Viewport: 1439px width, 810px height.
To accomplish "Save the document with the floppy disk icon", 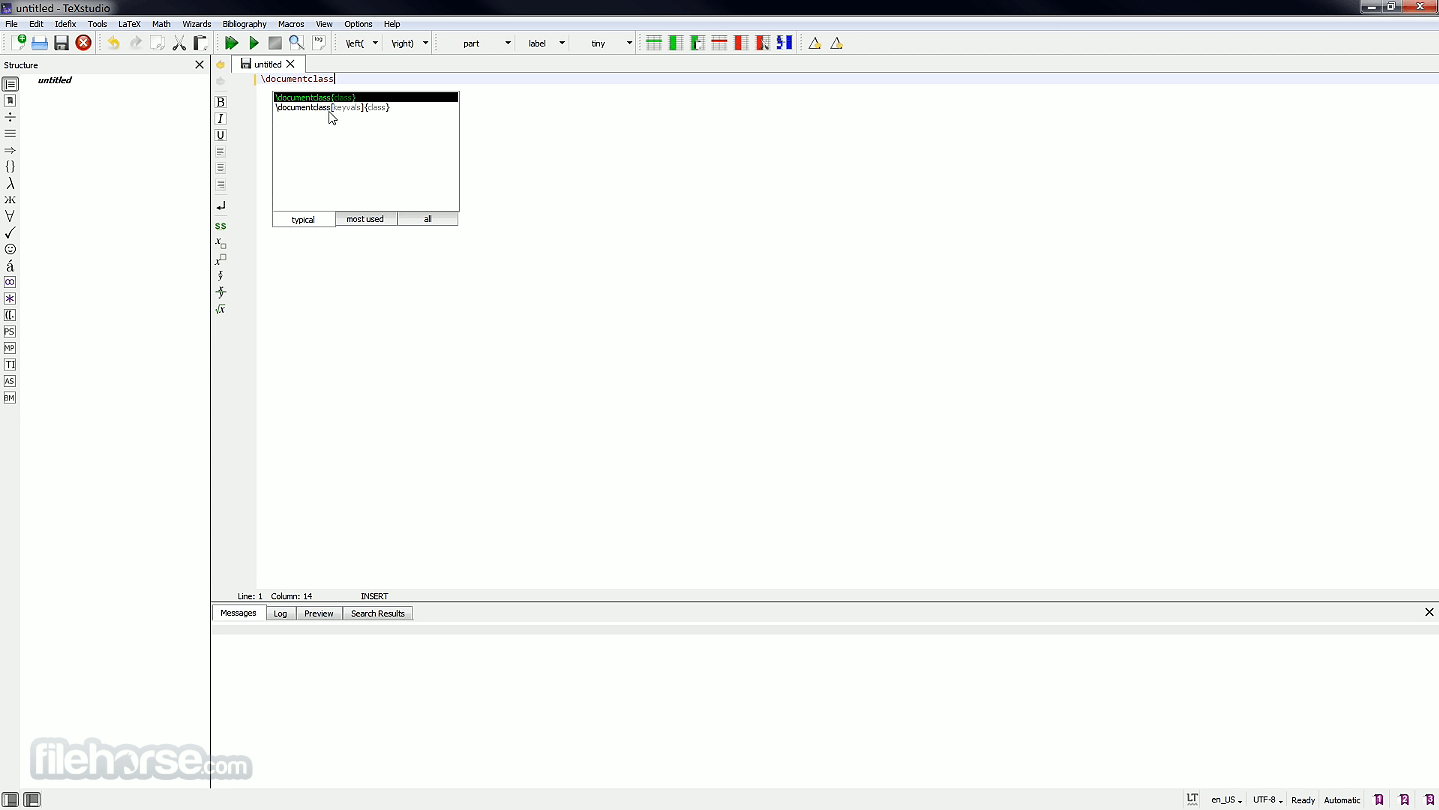I will [x=61, y=43].
